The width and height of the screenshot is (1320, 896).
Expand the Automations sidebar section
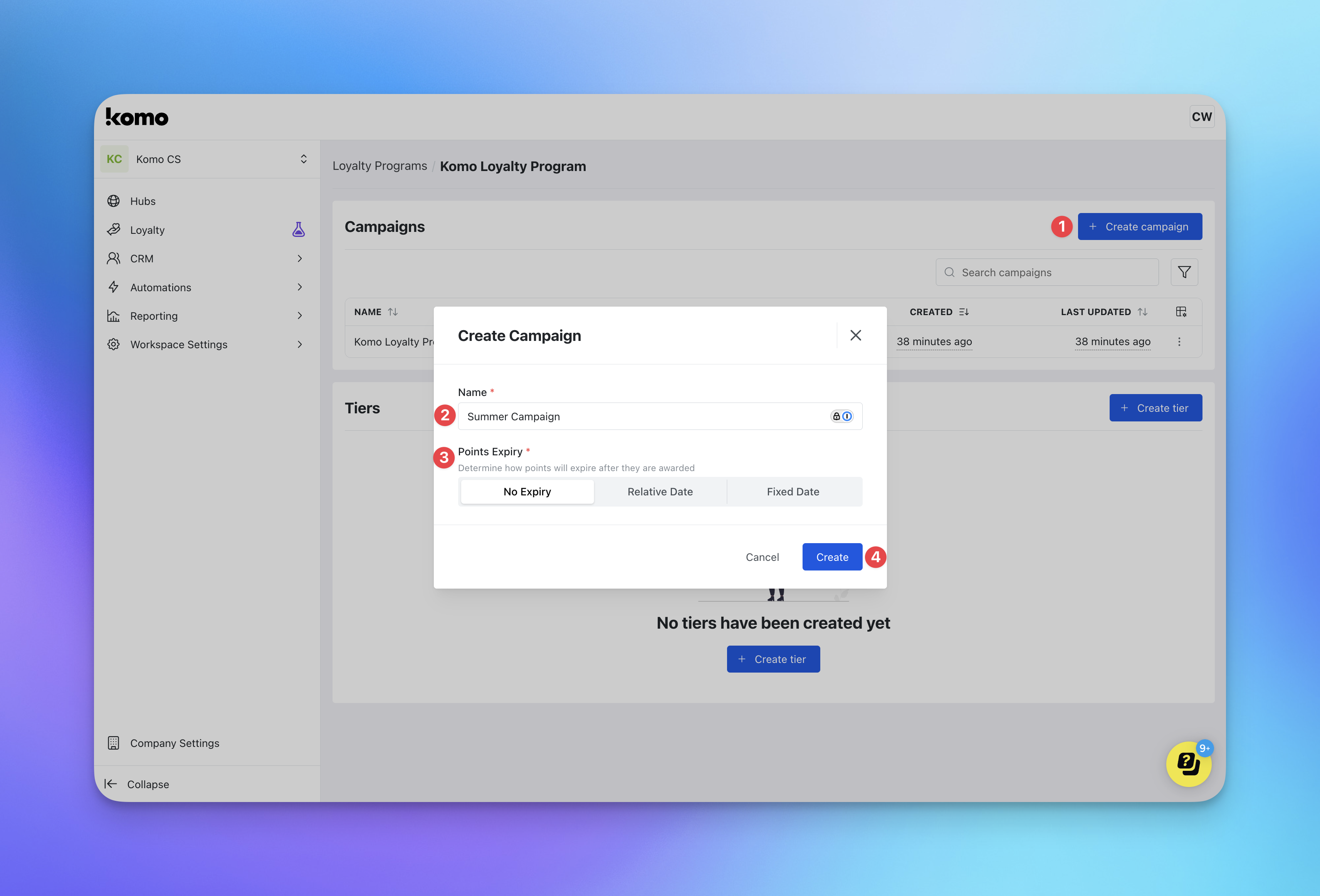(x=299, y=287)
